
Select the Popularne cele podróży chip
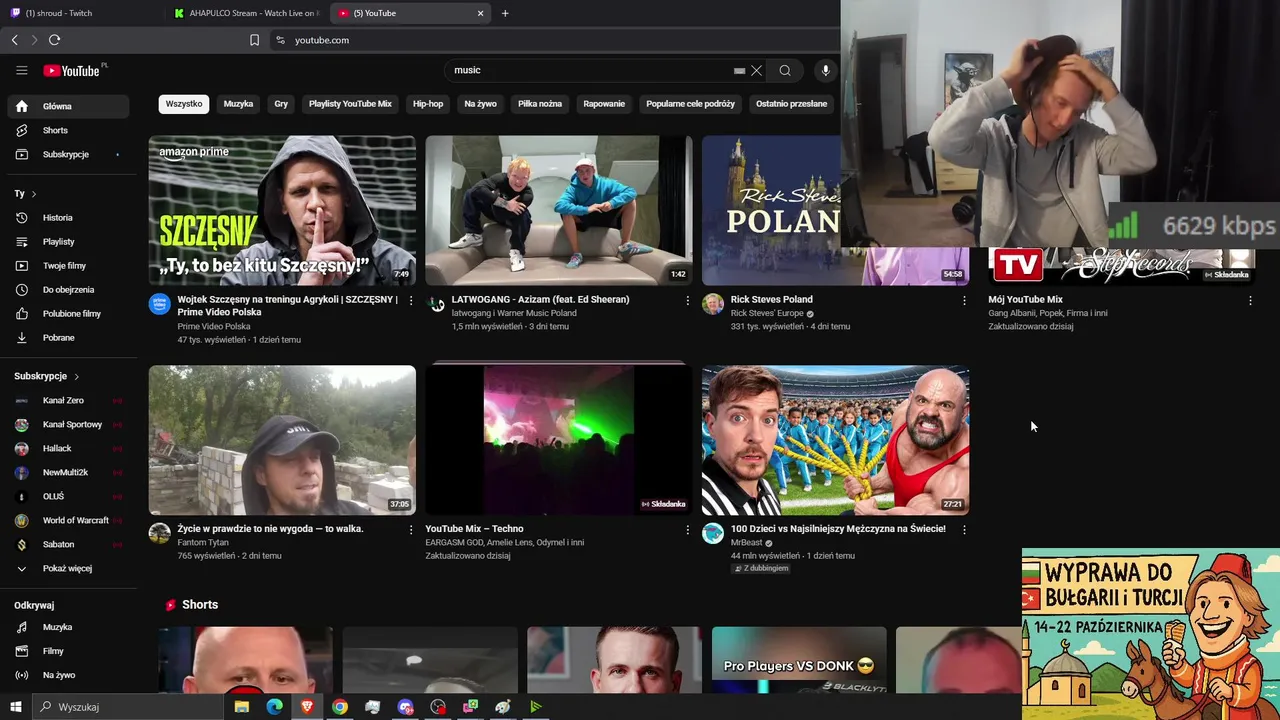pyautogui.click(x=690, y=104)
